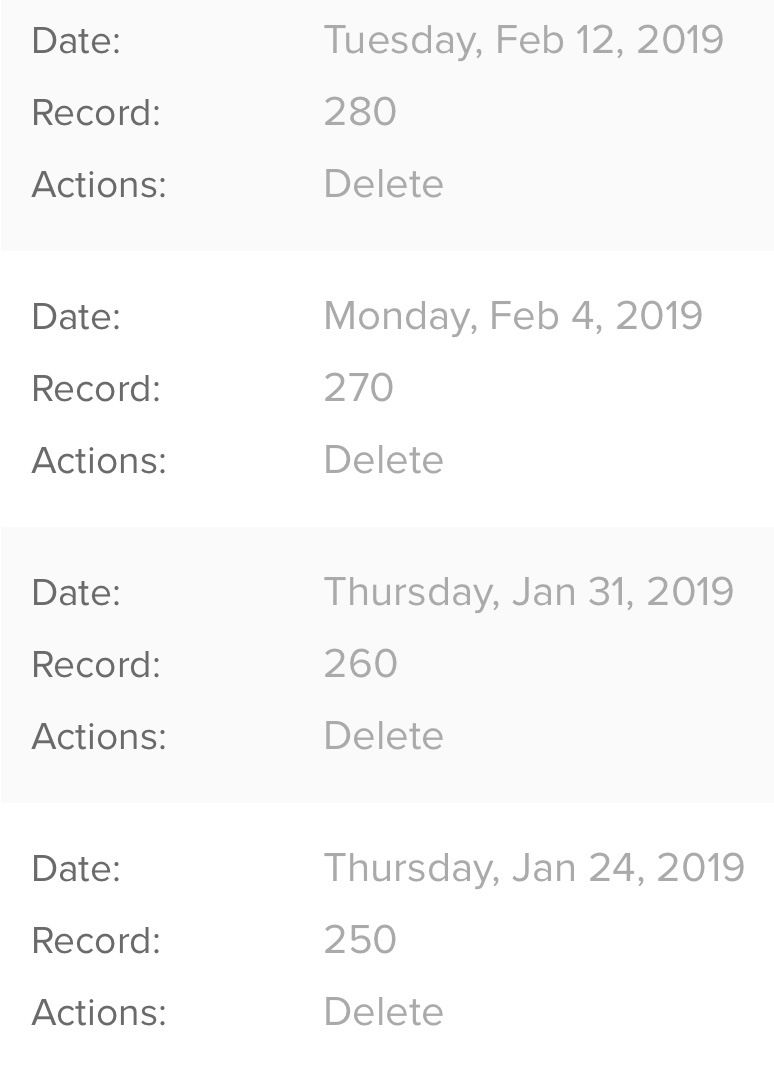The width and height of the screenshot is (774, 1079).
Task: Delete the Feb 12, 2019 record
Action: tap(383, 184)
